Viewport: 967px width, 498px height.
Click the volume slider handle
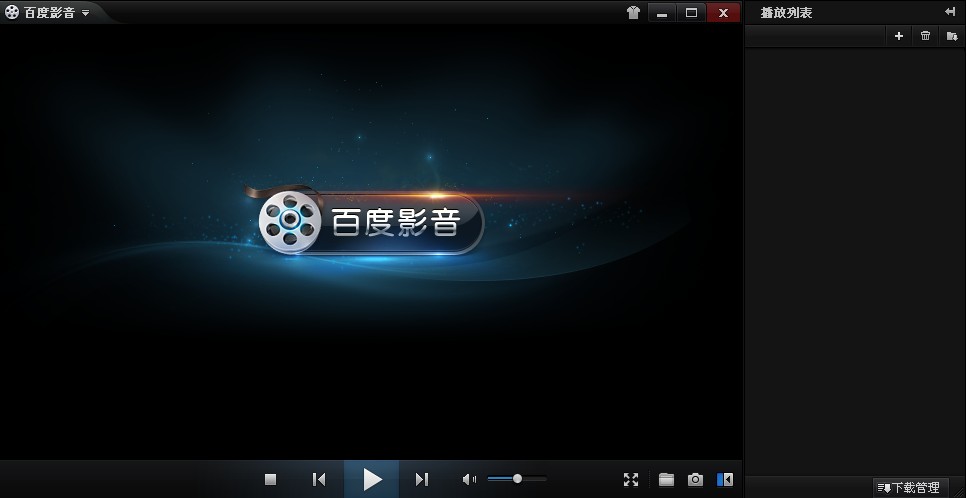tap(517, 479)
